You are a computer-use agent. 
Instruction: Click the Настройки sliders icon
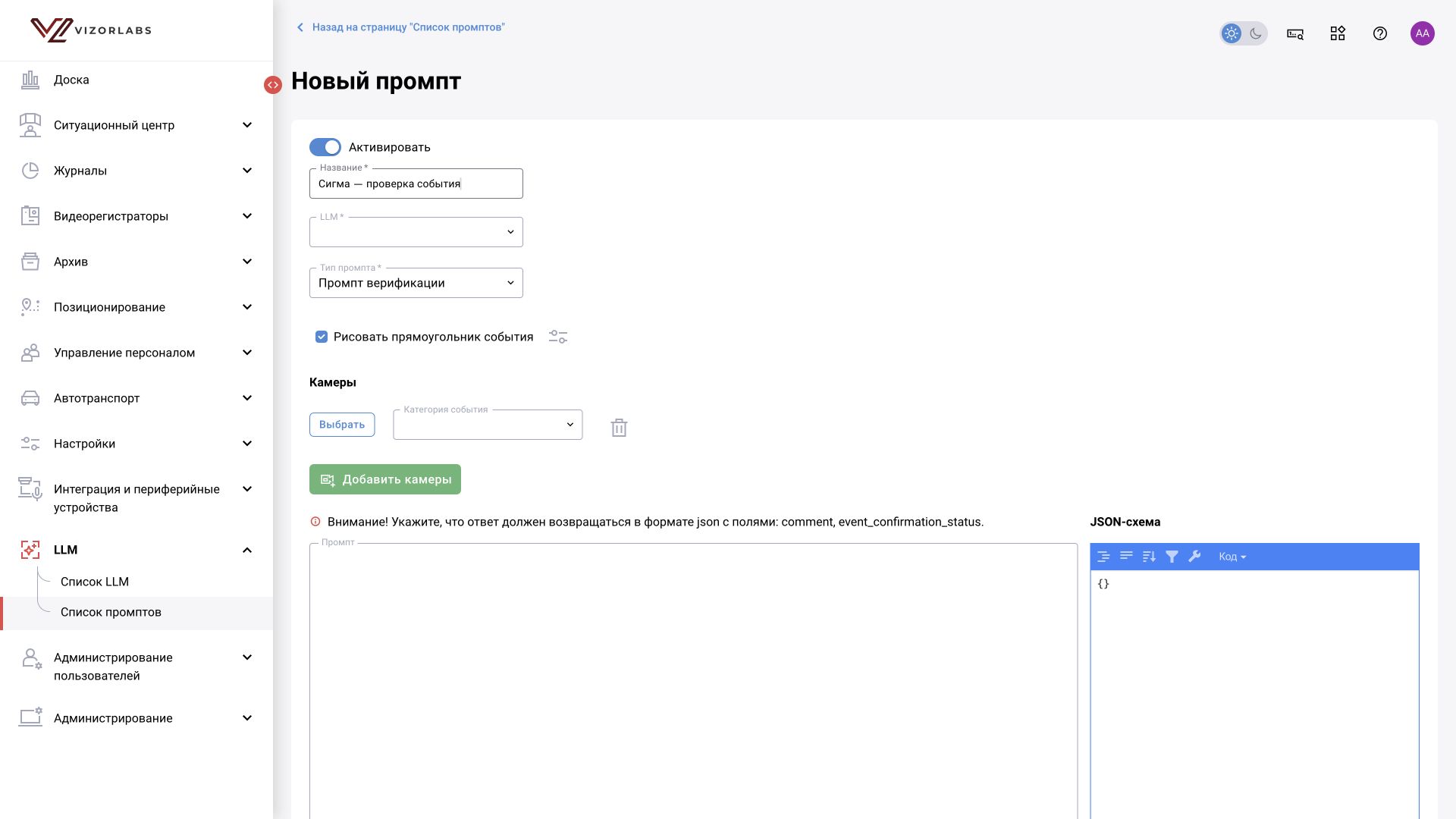pyautogui.click(x=30, y=444)
